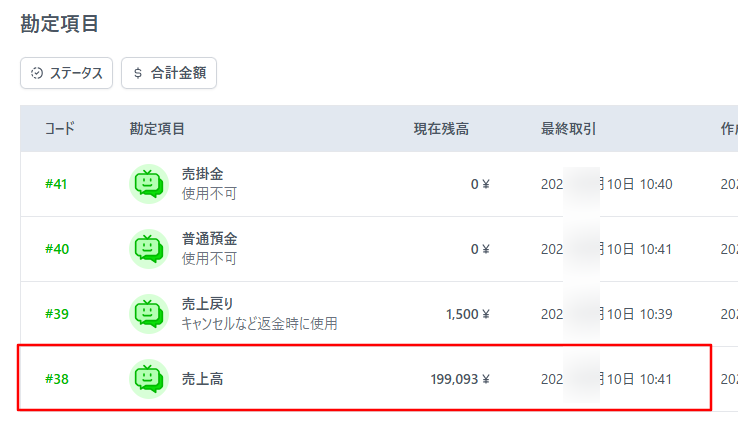Image resolution: width=738 pixels, height=426 pixels.
Task: Click the 普通預金 account avatar icon
Action: [149, 249]
